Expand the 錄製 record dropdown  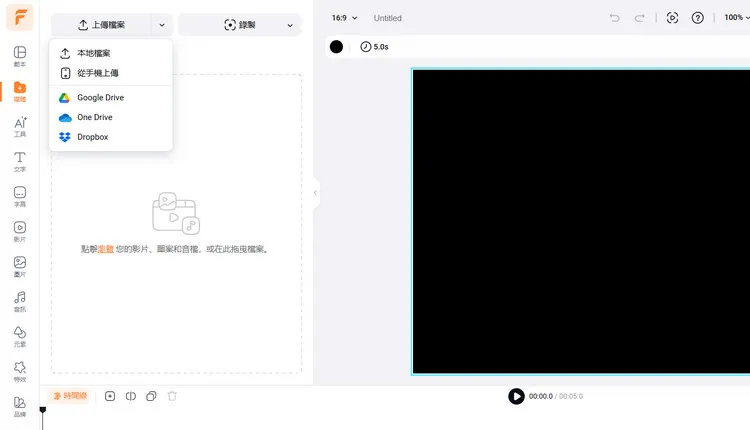[290, 25]
